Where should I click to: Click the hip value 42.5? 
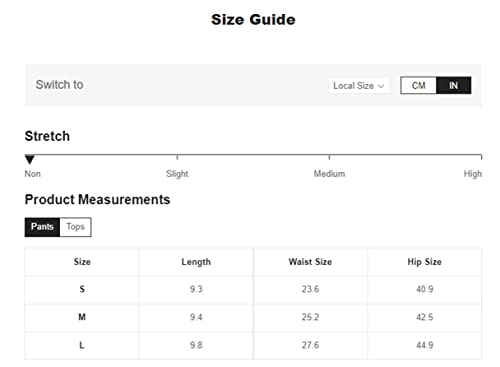[424, 317]
